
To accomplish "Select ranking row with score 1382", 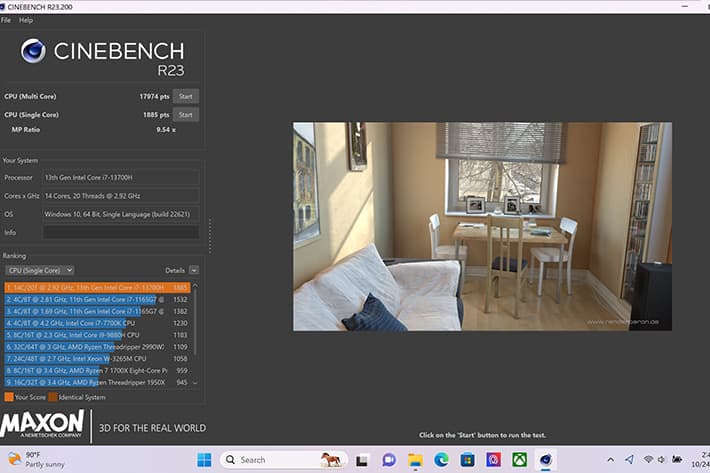I will [97, 311].
